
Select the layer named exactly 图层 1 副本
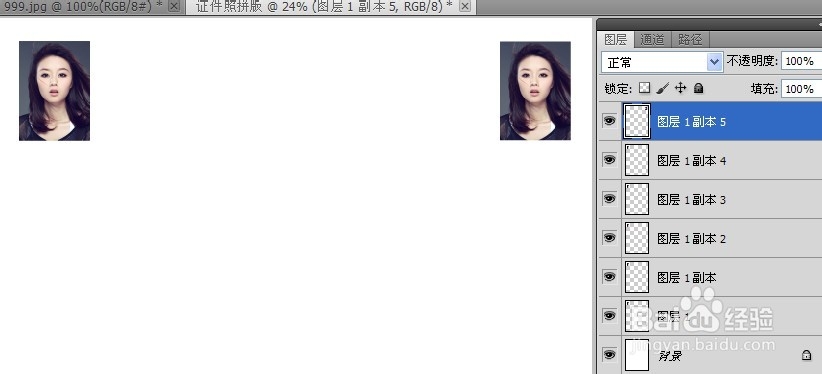tap(687, 277)
